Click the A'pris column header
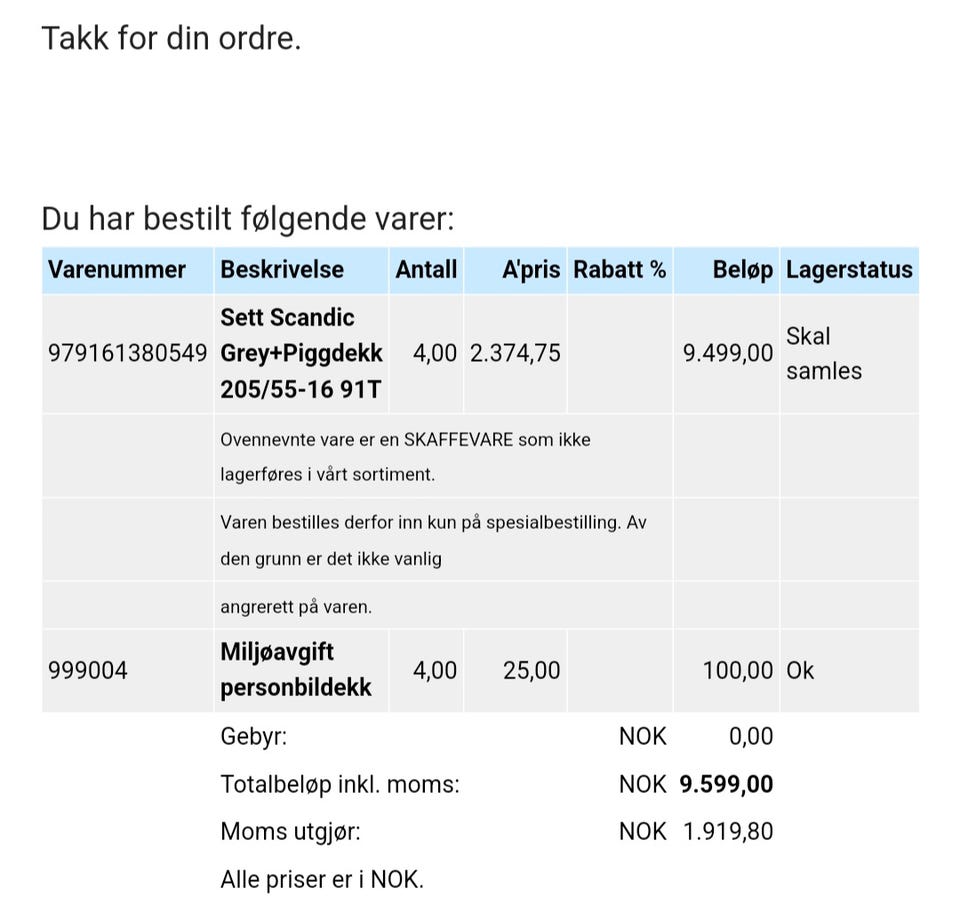The width and height of the screenshot is (960, 921). click(x=531, y=270)
